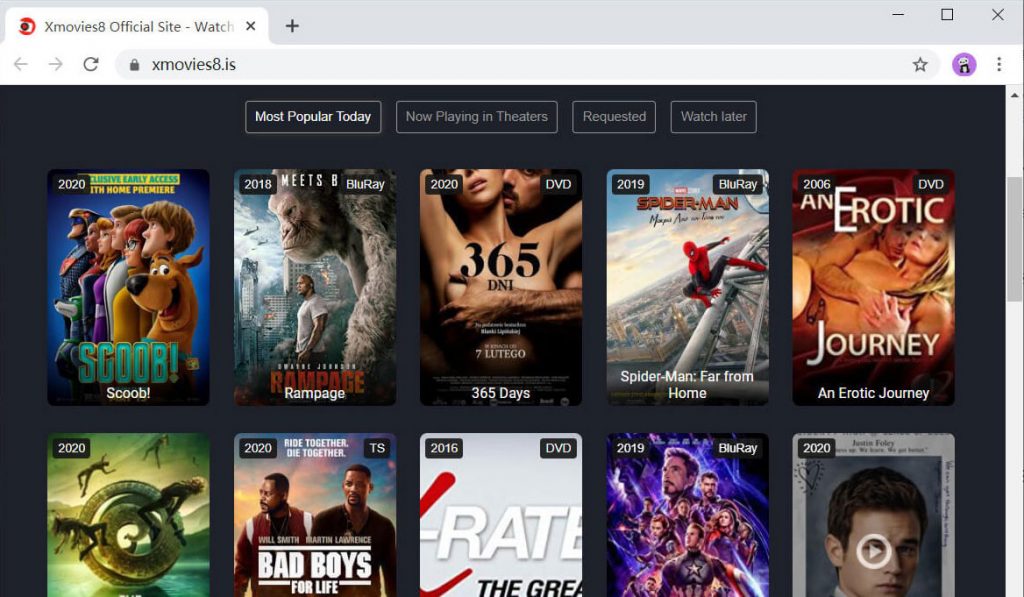This screenshot has height=597, width=1024.
Task: Open the Rampage movie poster
Action: tap(315, 287)
